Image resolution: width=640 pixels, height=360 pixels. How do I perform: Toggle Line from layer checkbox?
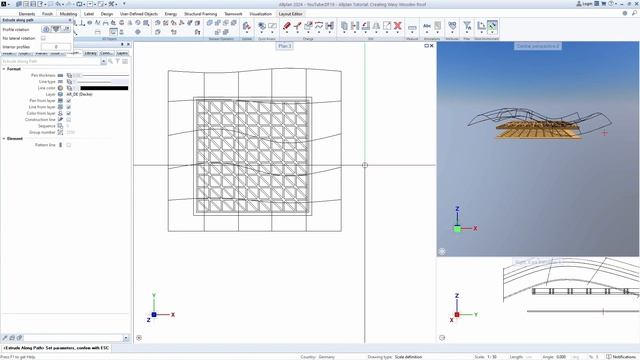coord(69,107)
